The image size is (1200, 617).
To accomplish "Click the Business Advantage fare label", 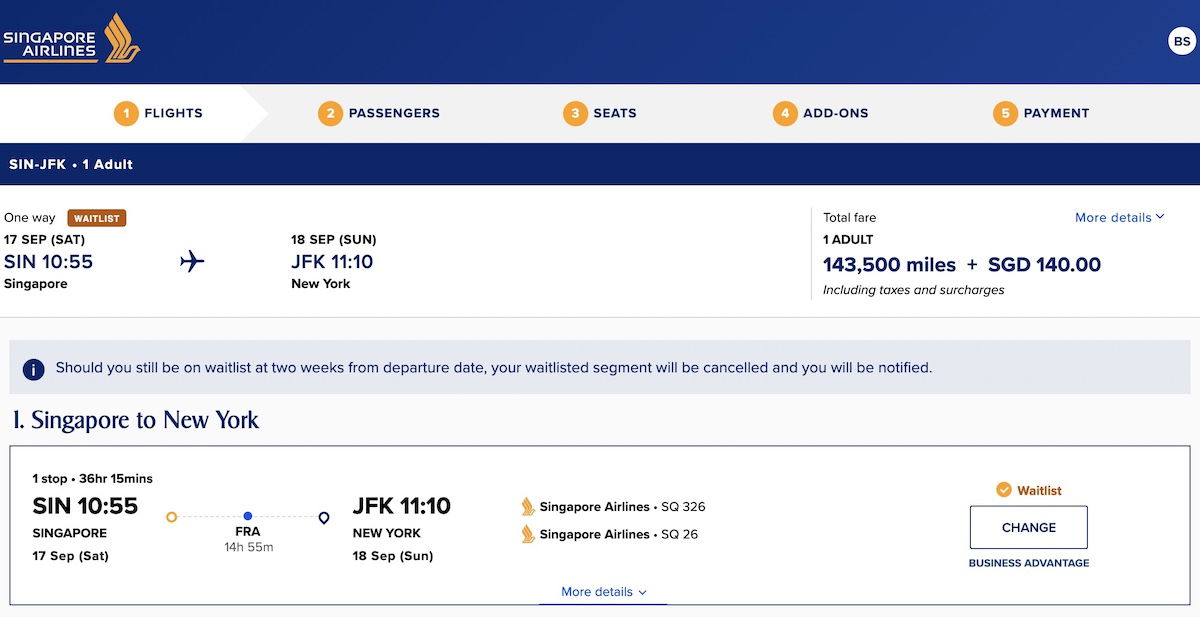I will [x=1029, y=563].
